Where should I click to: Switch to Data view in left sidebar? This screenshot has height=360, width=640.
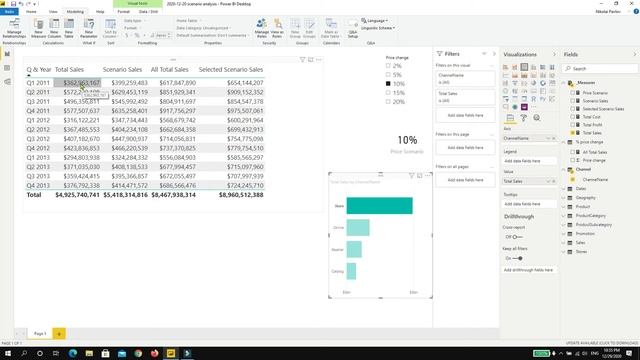click(7, 68)
